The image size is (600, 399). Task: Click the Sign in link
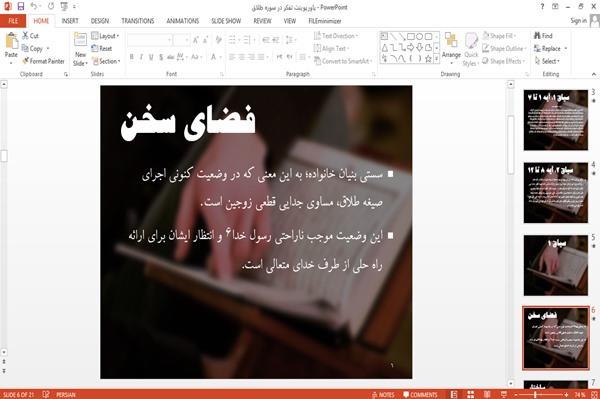click(x=578, y=21)
